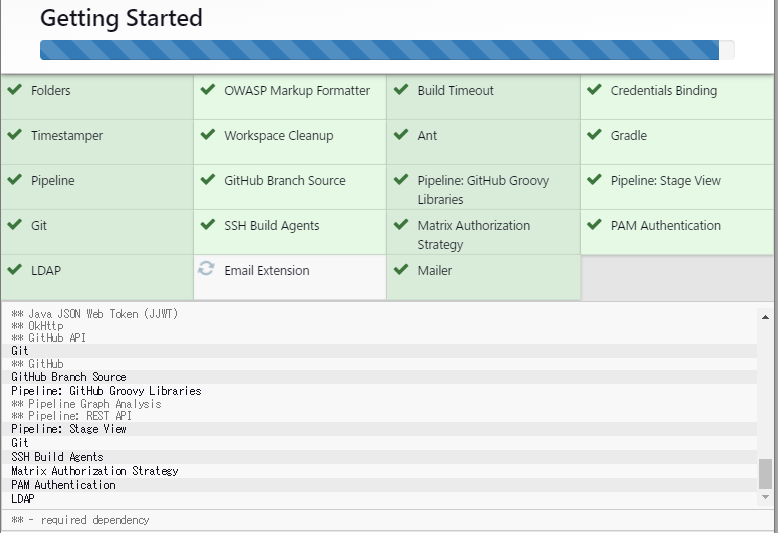The width and height of the screenshot is (778, 533).
Task: Click the checkmark beside PAM Authentication
Action: 594,224
